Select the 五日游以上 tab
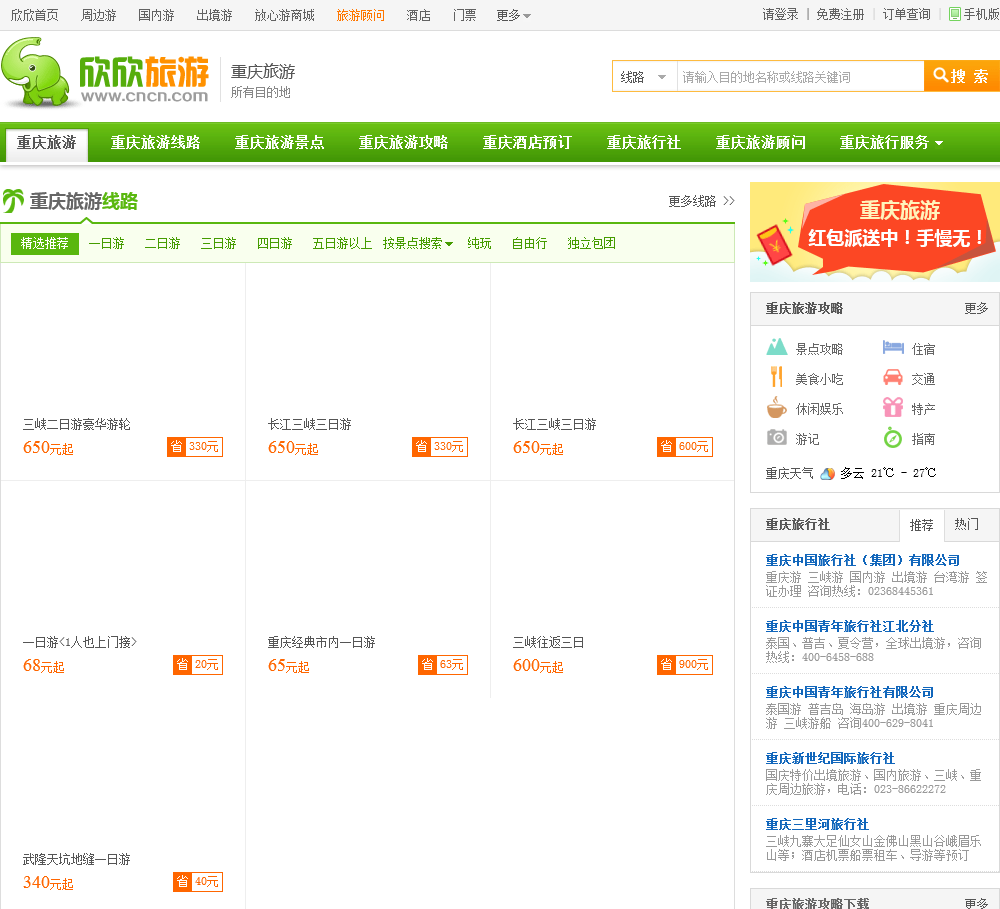This screenshot has width=1000, height=909. pos(342,244)
